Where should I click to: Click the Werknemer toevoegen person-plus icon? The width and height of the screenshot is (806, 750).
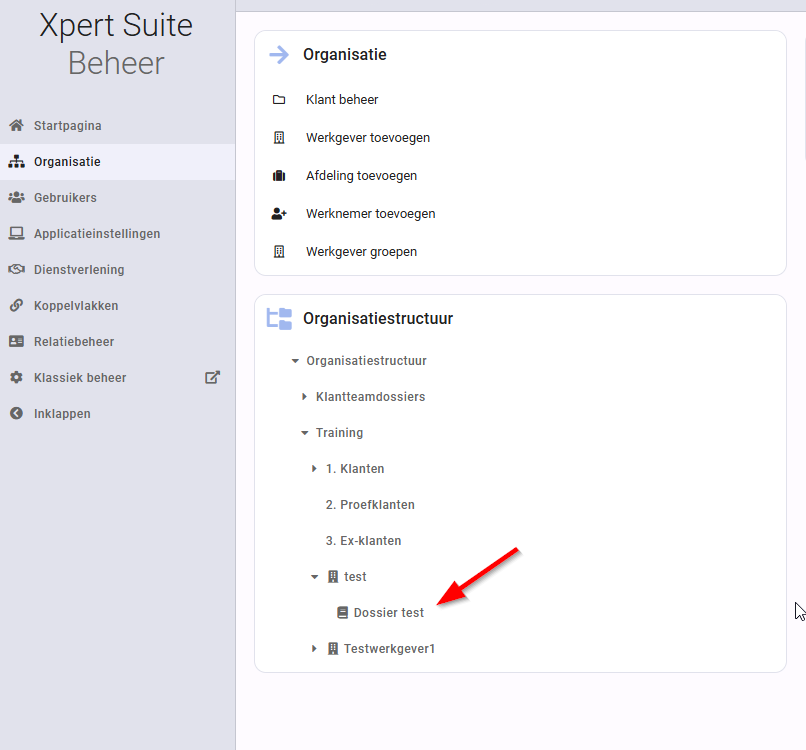(x=279, y=213)
